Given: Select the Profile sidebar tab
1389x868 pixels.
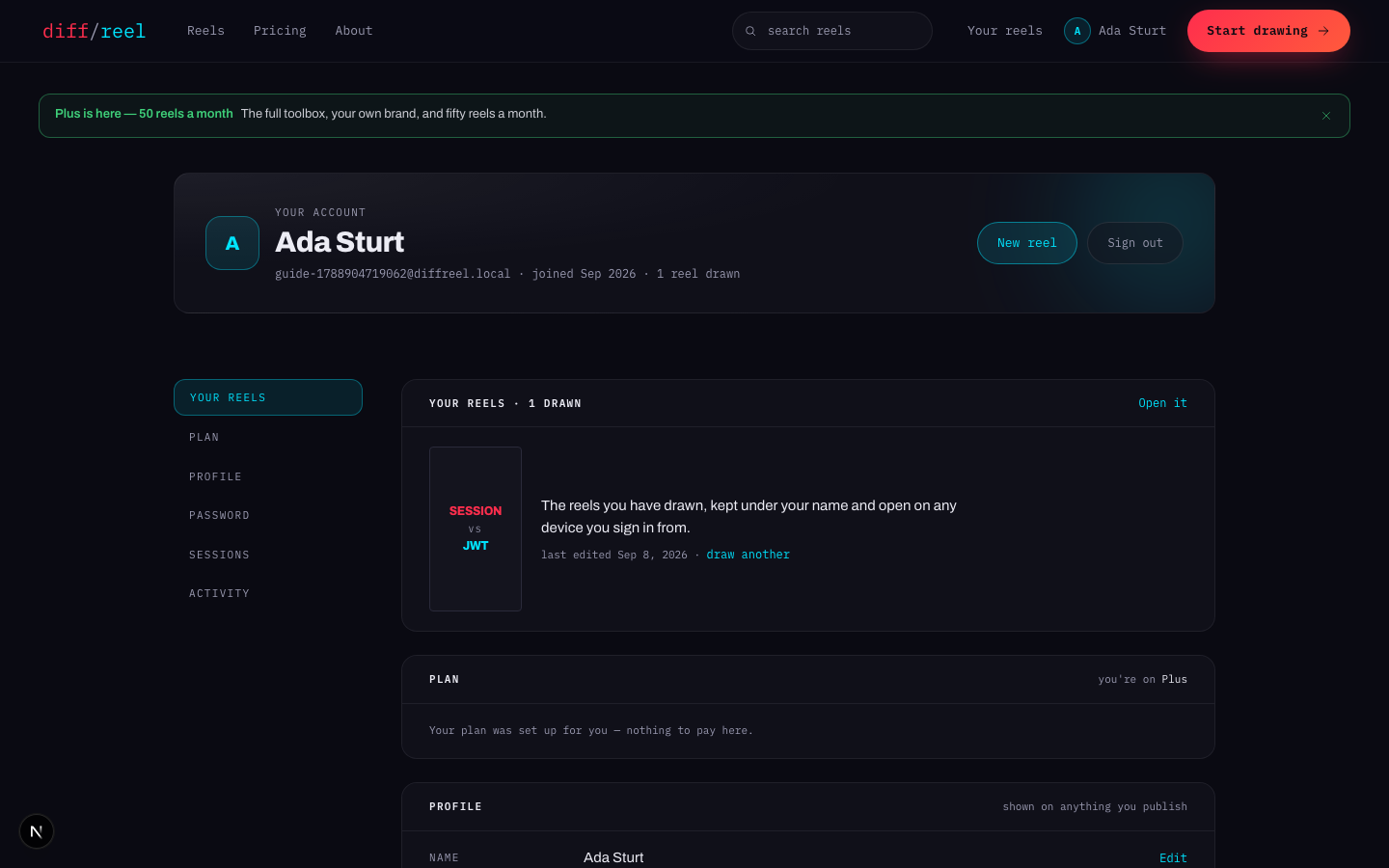Looking at the screenshot, I should 268,476.
